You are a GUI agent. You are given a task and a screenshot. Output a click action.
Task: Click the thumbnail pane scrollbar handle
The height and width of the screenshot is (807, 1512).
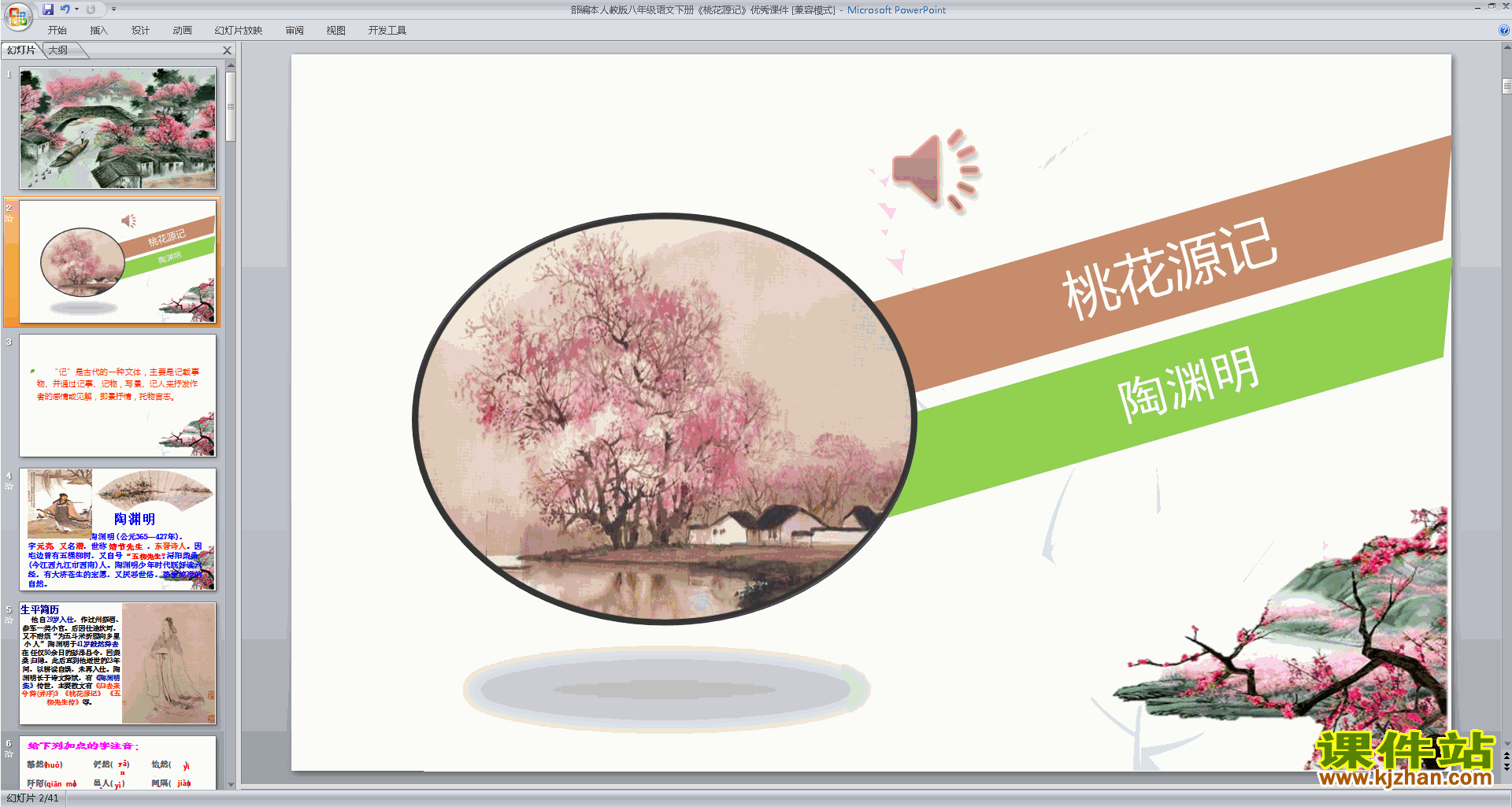tap(231, 106)
